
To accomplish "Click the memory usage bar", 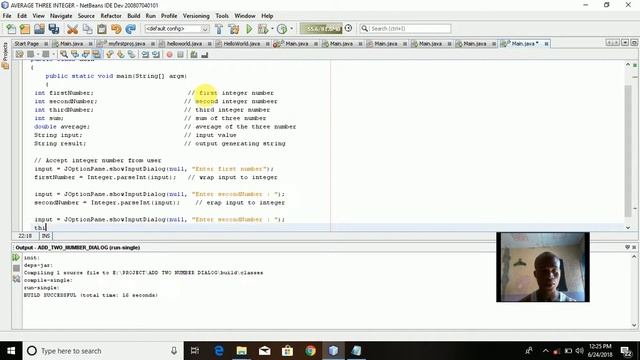I will point(321,28).
